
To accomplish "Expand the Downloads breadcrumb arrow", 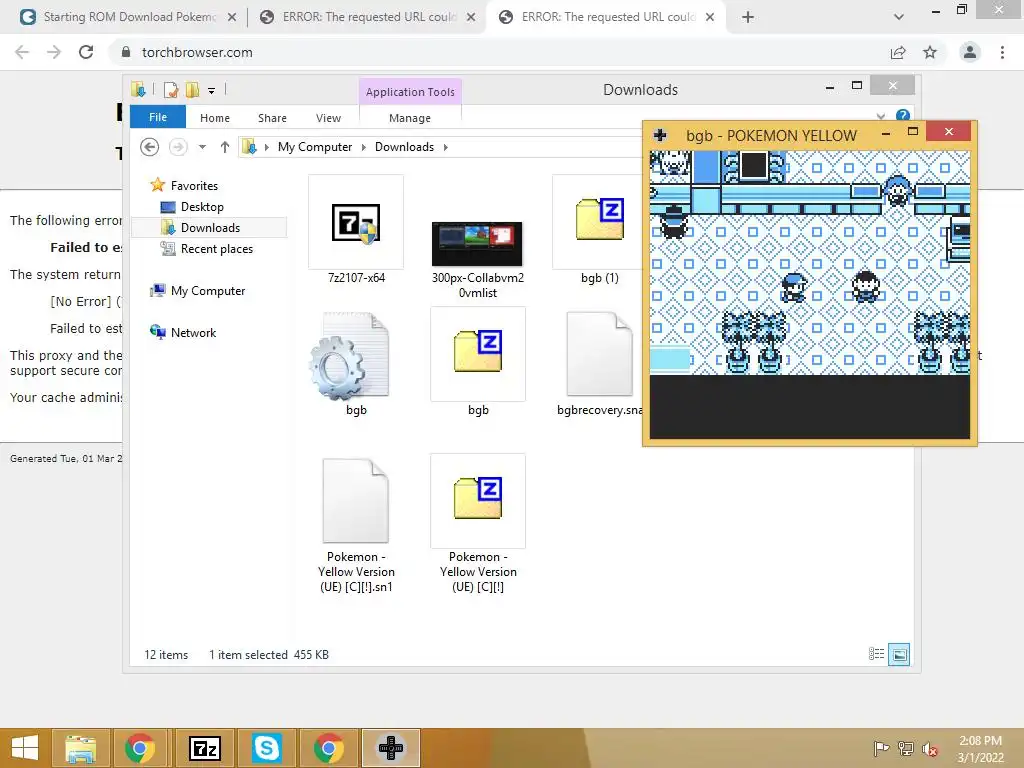I will pos(445,148).
